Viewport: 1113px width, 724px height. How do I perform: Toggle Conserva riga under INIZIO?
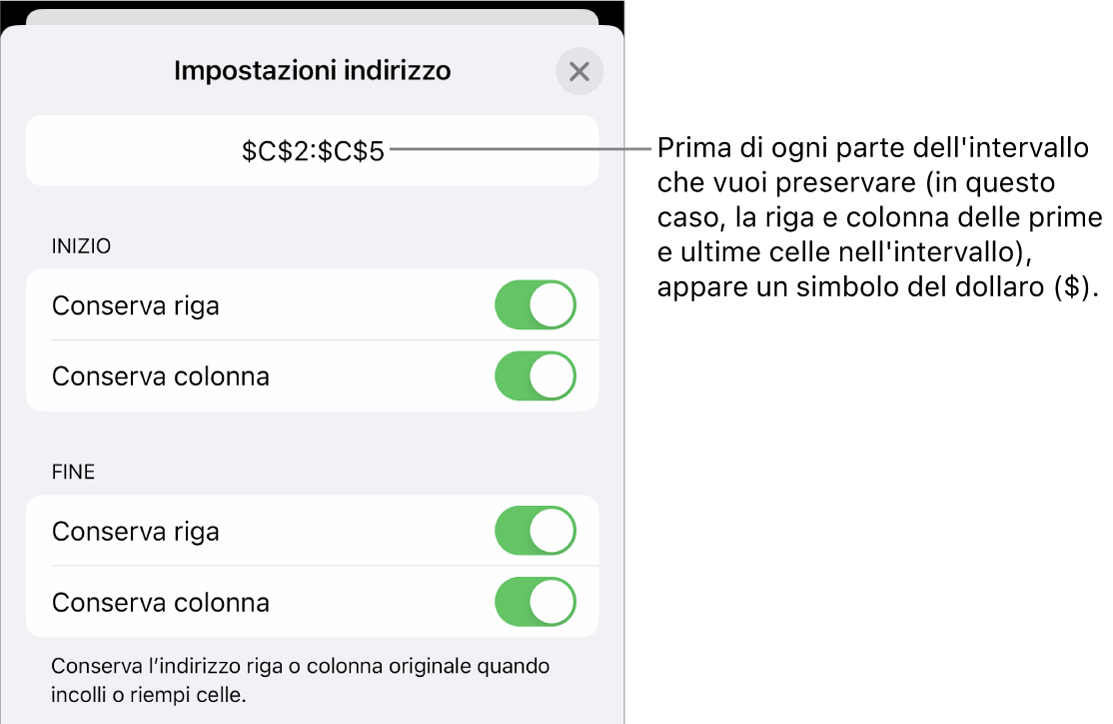point(536,305)
